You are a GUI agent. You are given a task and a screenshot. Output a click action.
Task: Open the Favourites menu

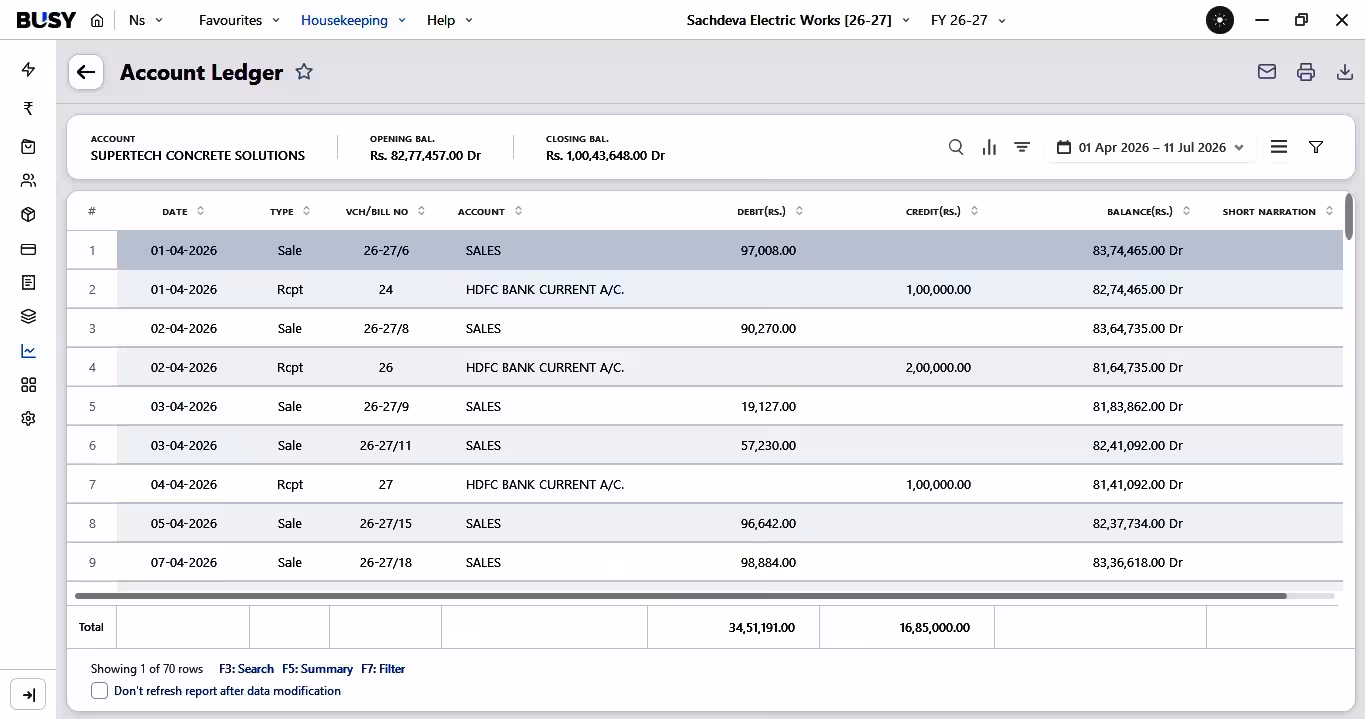(x=239, y=20)
